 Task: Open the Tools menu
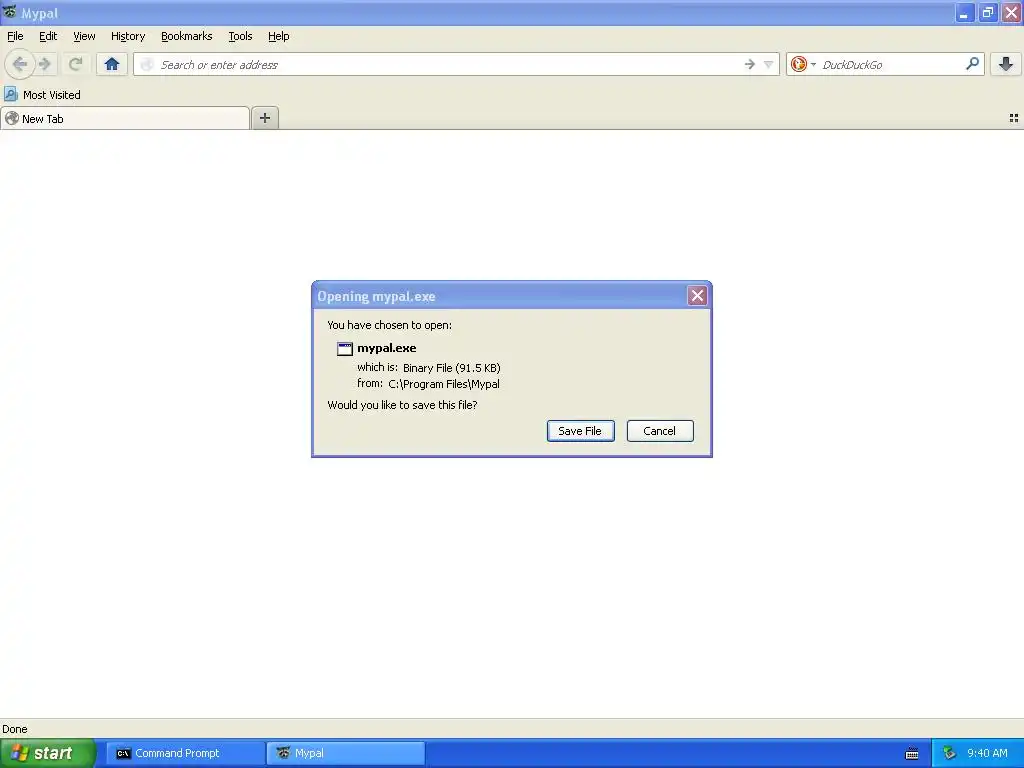pos(240,37)
